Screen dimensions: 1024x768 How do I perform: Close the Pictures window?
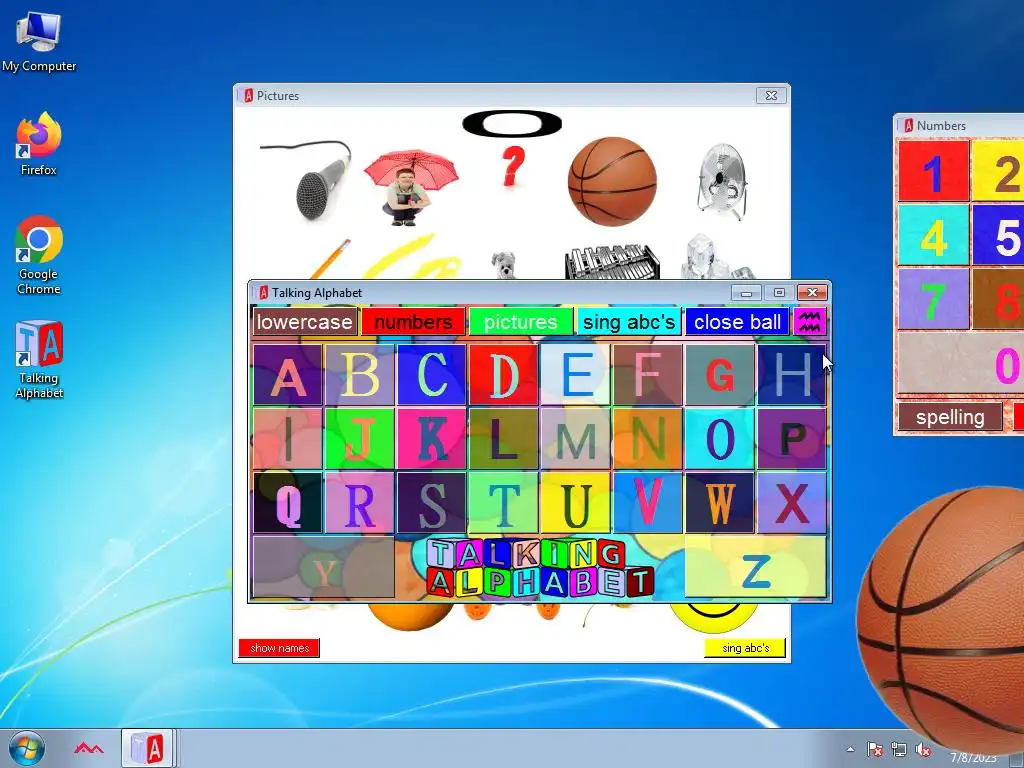coord(771,95)
